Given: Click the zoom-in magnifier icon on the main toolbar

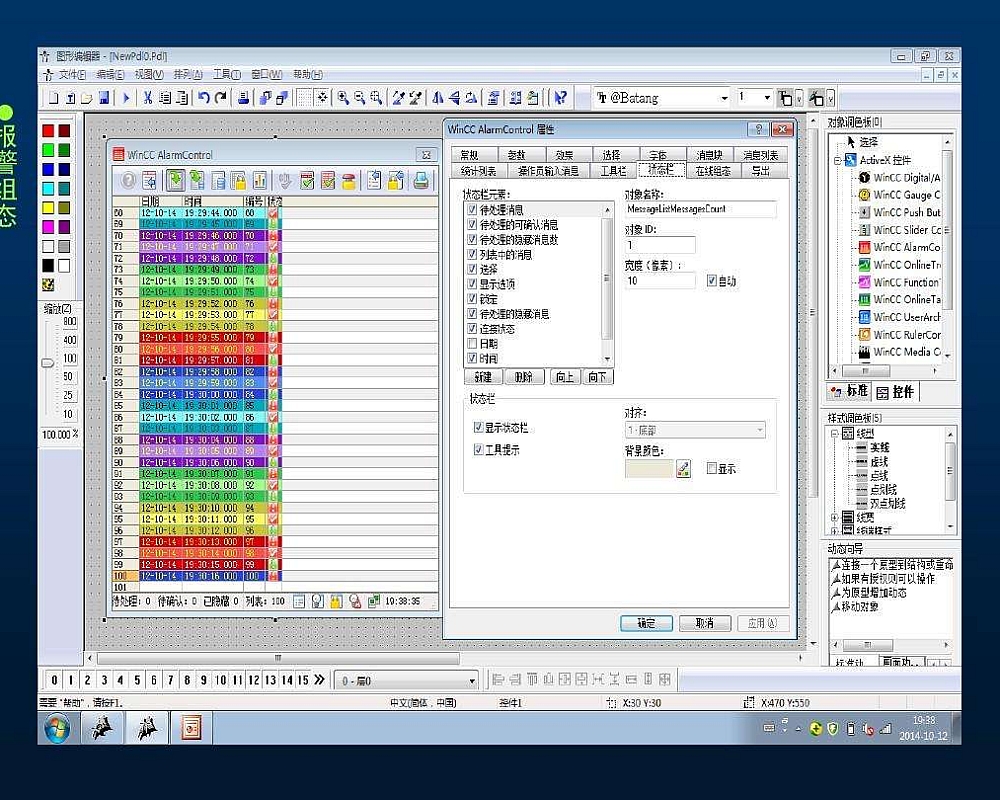Looking at the screenshot, I should click(x=345, y=97).
